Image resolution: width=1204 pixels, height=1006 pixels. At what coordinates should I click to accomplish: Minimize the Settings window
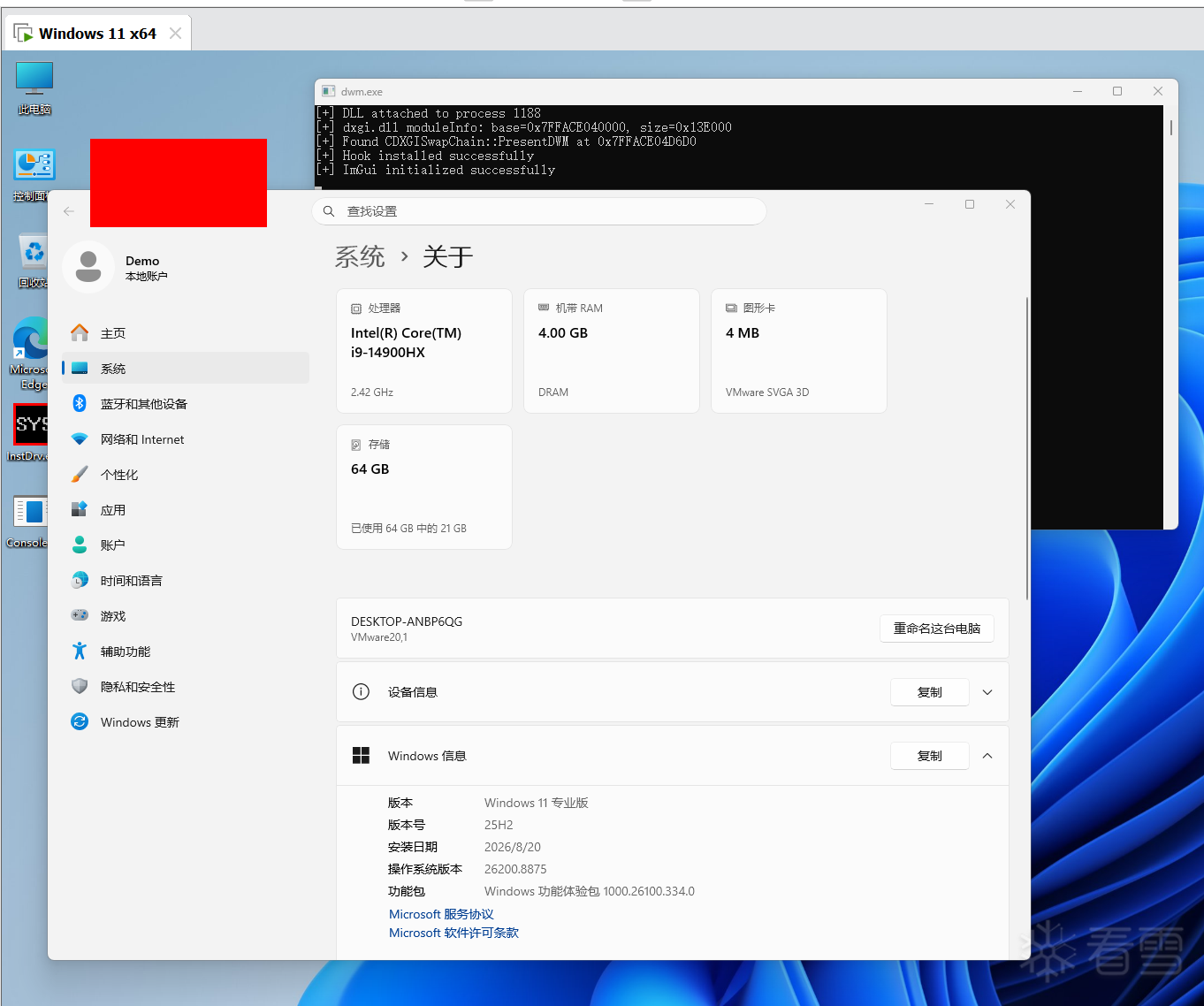(x=929, y=204)
